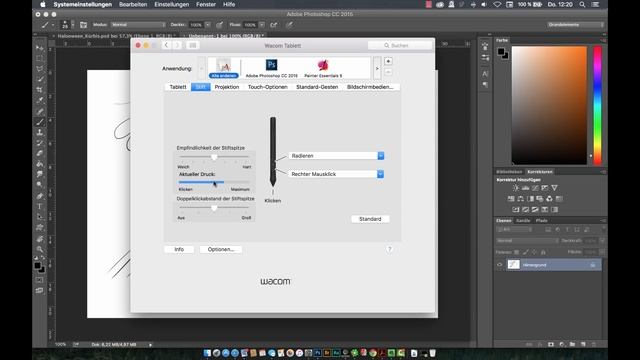The image size is (640, 360).
Task: Adjust Empfindlichkeit der Stiftspitze slider
Action: (x=214, y=157)
